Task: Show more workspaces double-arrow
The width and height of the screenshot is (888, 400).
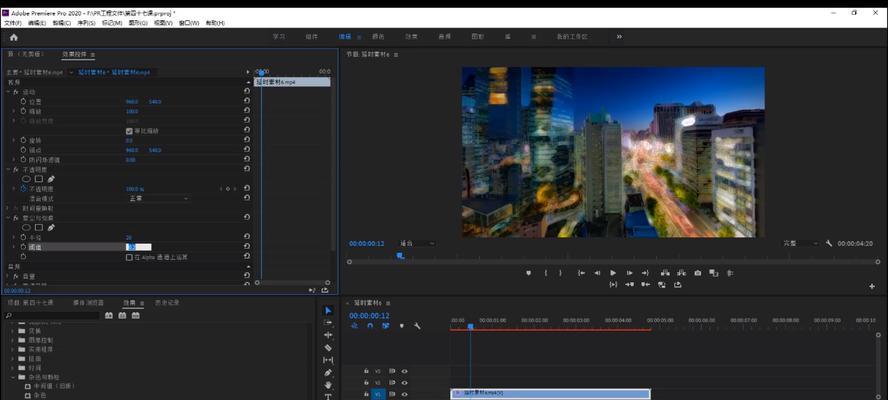Action: click(619, 37)
